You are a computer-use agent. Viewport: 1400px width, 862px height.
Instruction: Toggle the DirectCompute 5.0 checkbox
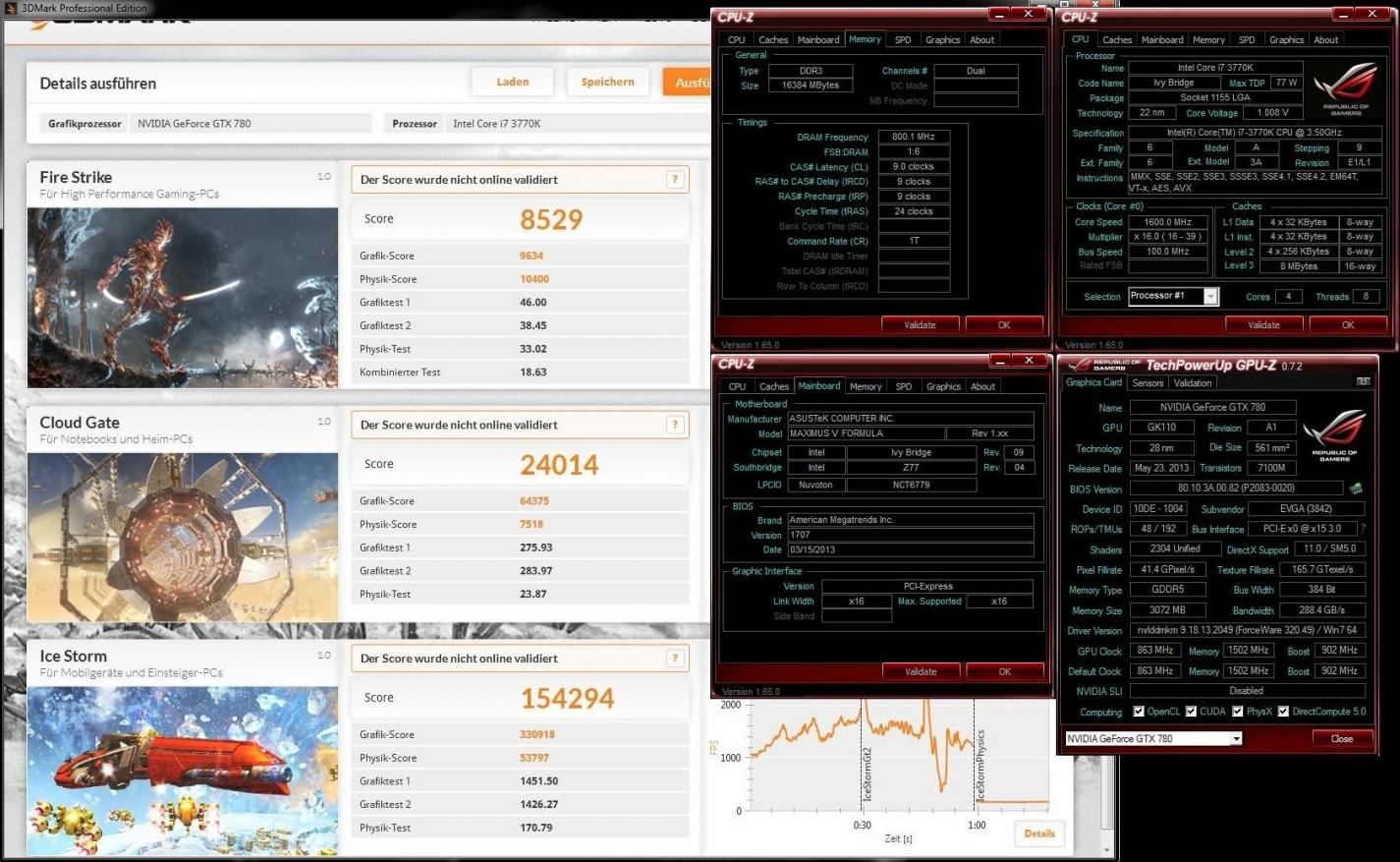click(x=1283, y=712)
